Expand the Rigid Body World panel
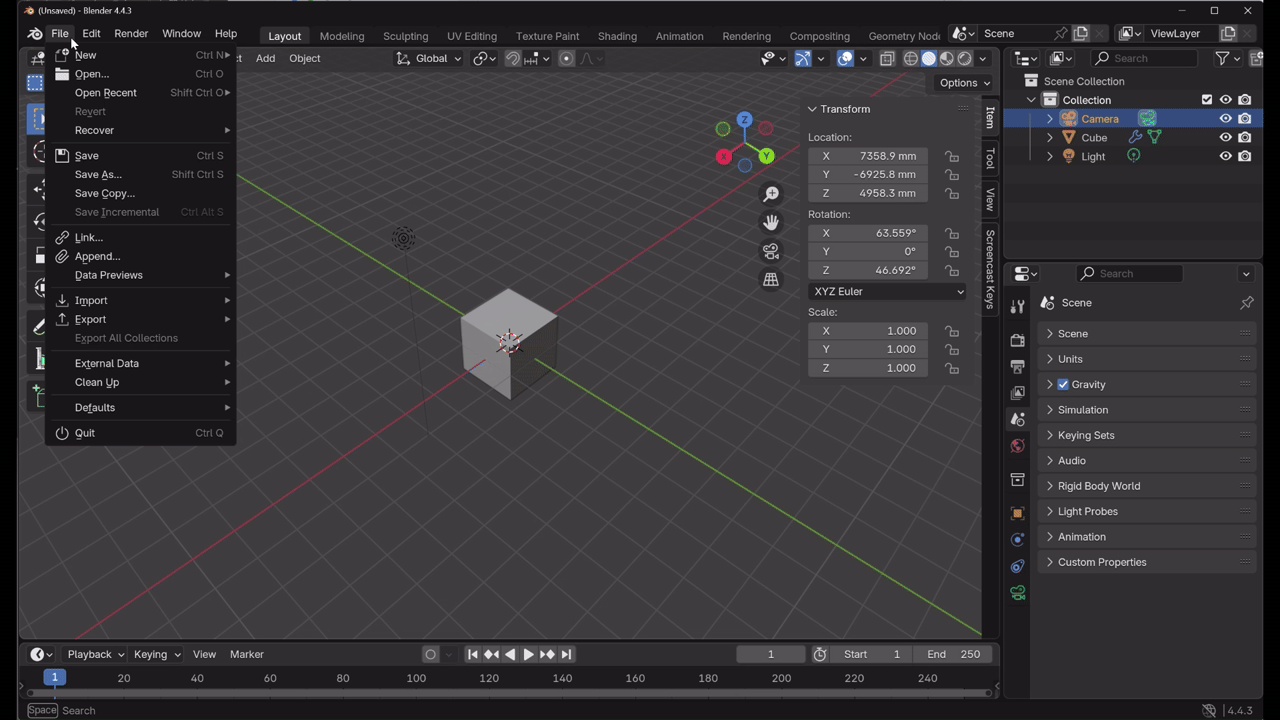This screenshot has width=1280, height=720. (1098, 486)
